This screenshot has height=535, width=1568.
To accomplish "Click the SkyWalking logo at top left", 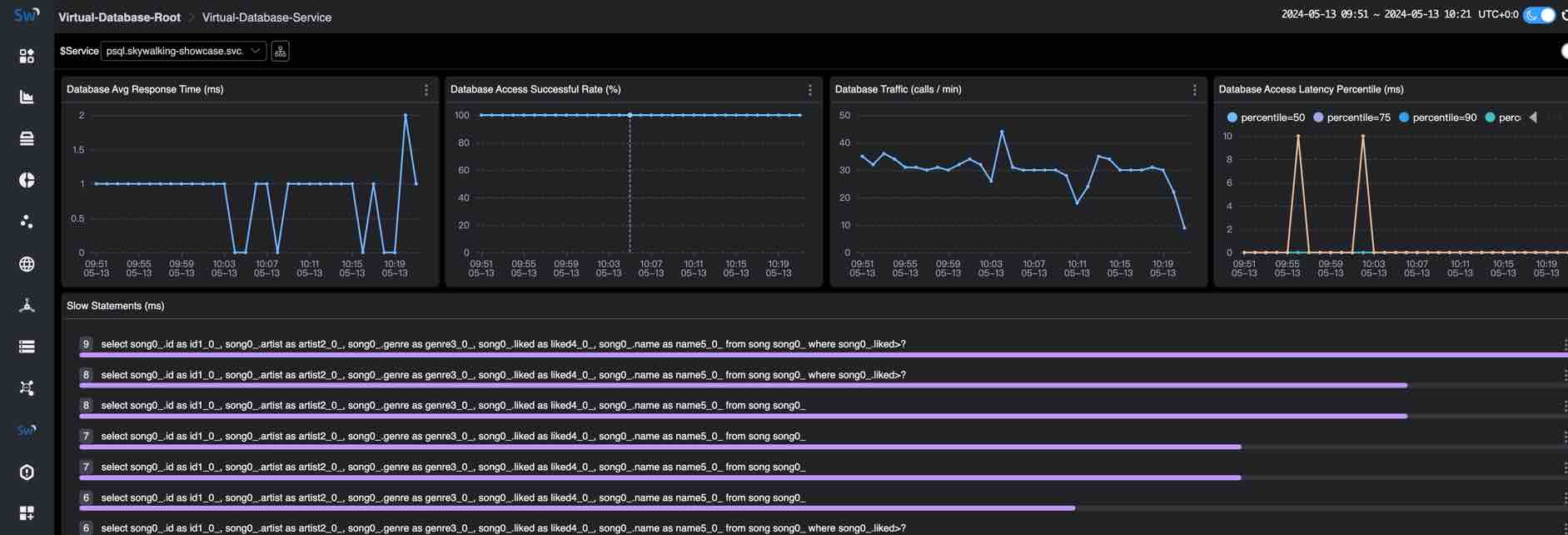I will (x=27, y=15).
